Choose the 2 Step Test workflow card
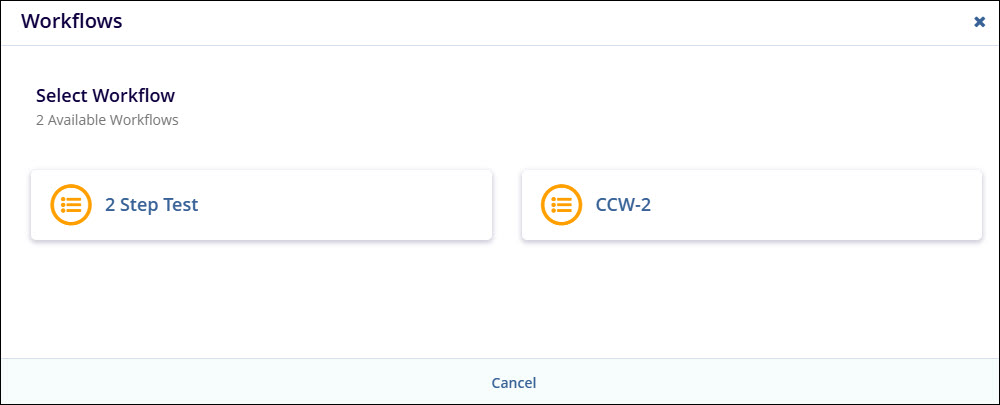 coord(261,205)
